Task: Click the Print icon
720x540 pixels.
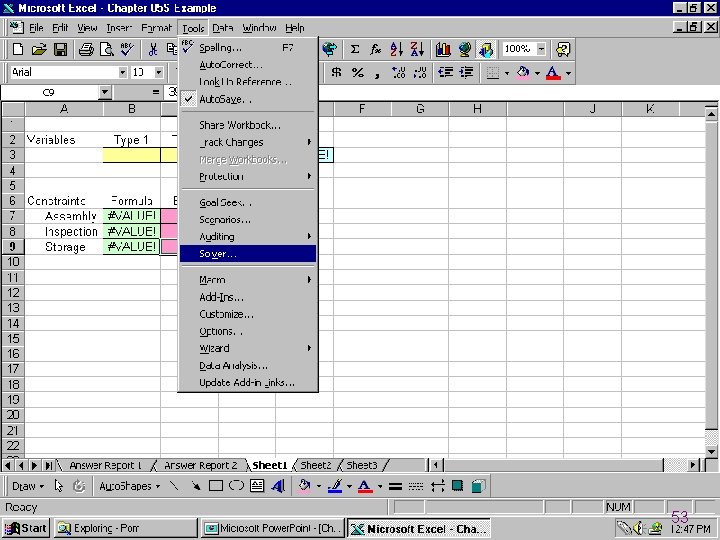Action: [86, 49]
